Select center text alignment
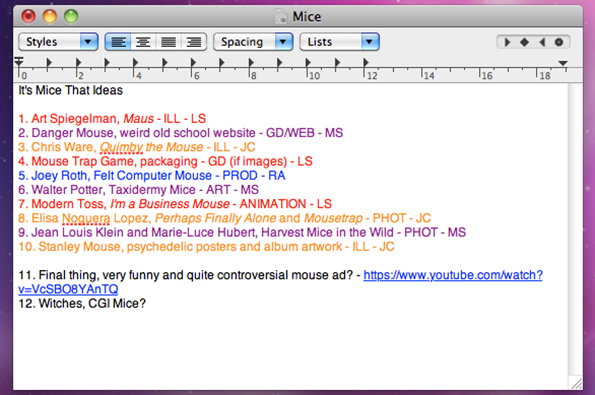This screenshot has height=395, width=595. (143, 42)
